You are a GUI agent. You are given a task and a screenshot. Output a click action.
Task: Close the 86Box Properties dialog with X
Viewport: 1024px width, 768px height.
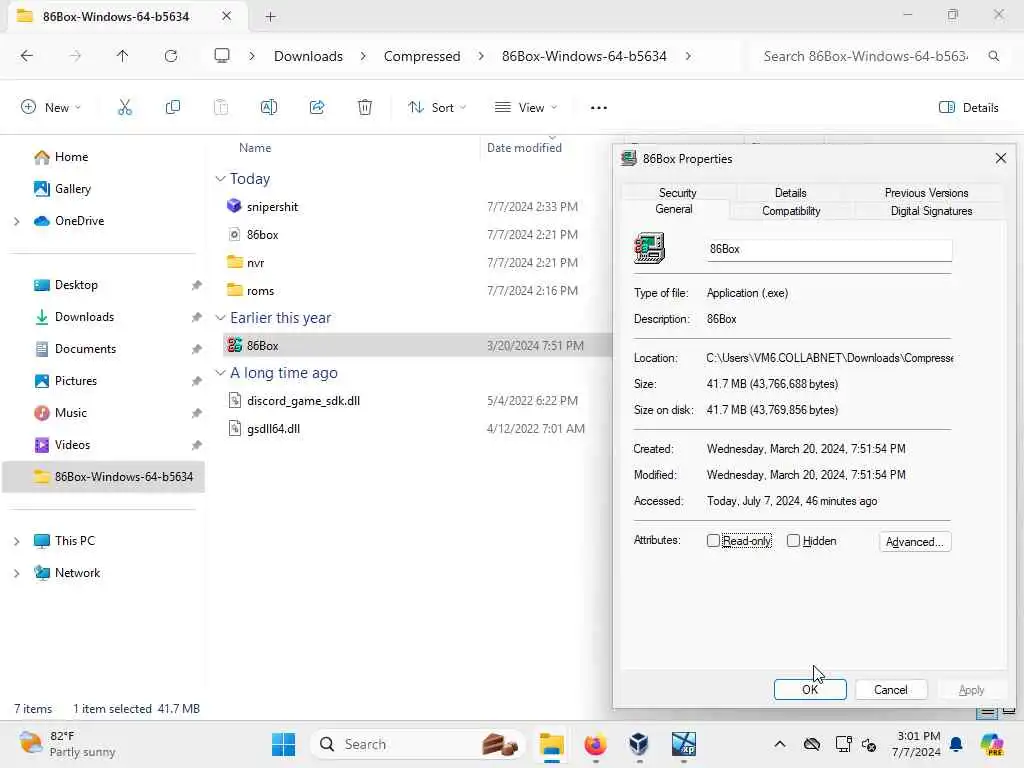[1000, 159]
